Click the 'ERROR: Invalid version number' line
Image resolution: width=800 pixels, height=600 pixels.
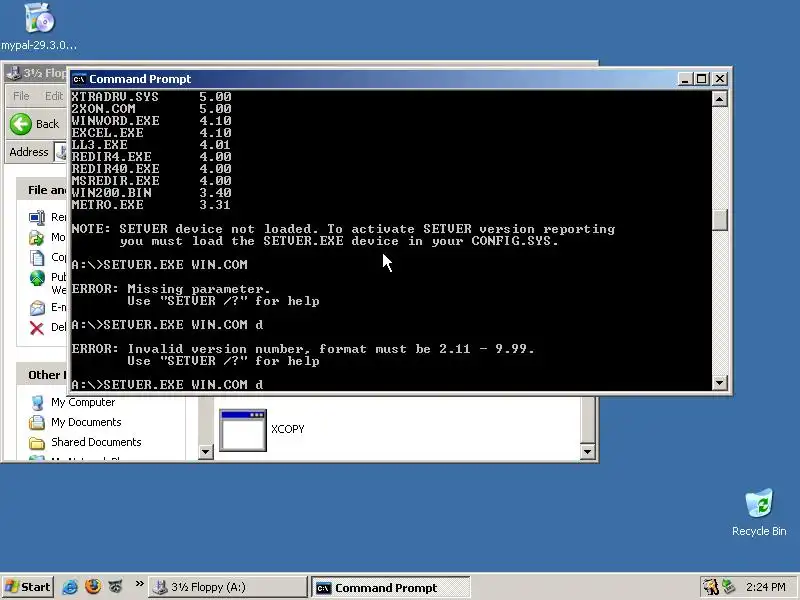coord(303,349)
